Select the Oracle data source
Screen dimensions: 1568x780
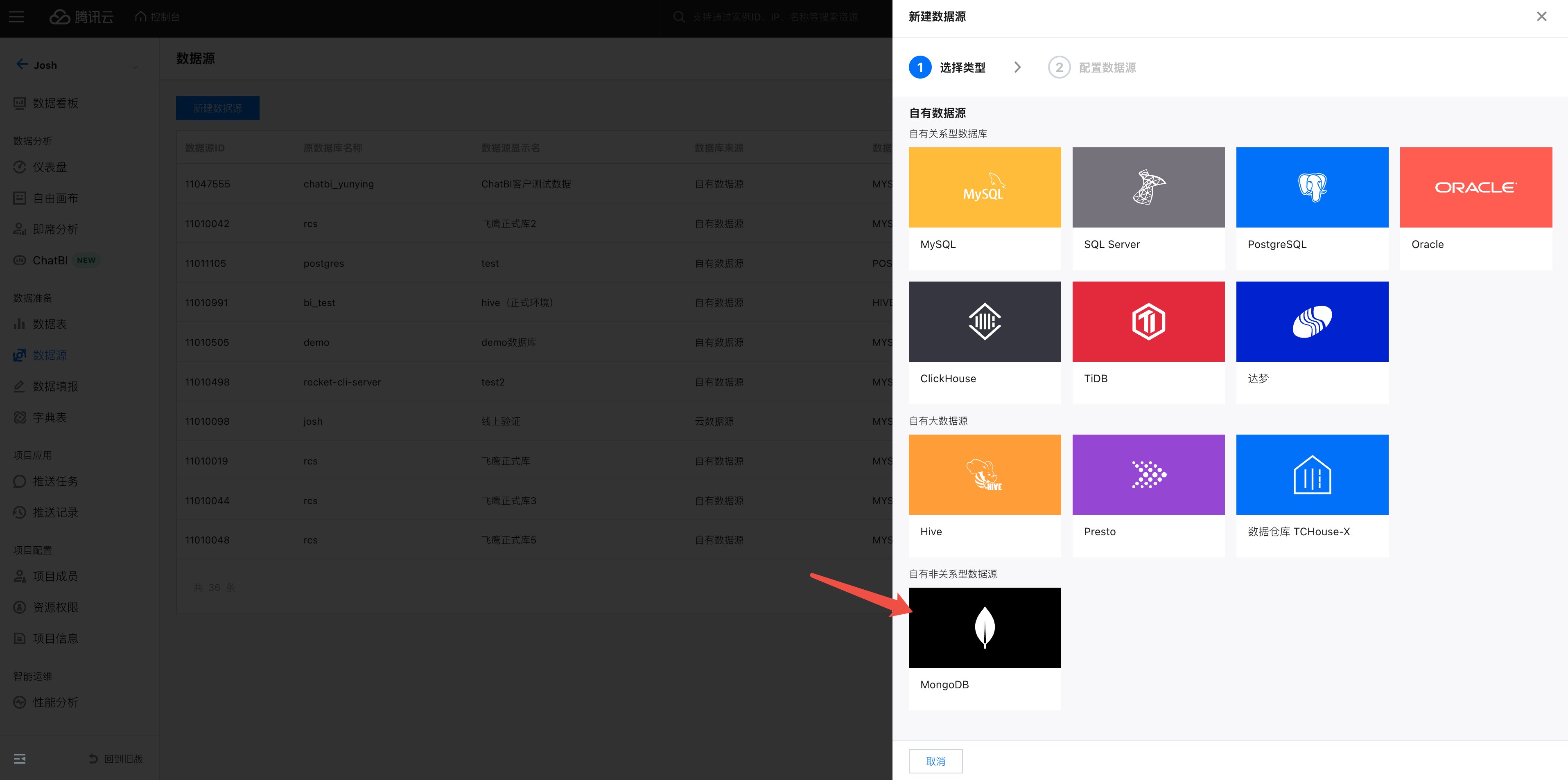(x=1475, y=188)
